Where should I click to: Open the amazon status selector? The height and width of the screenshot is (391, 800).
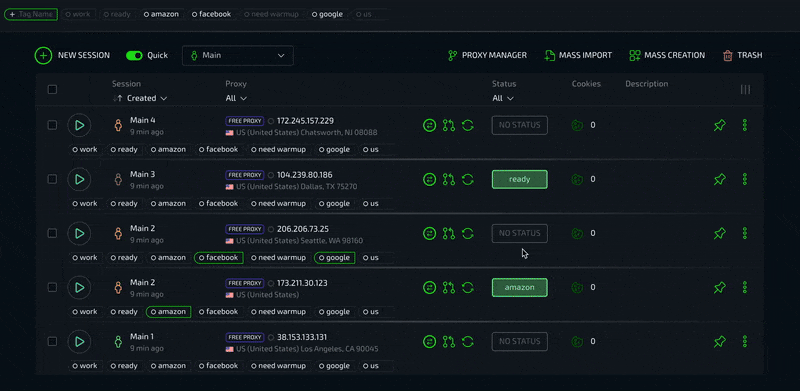(519, 287)
